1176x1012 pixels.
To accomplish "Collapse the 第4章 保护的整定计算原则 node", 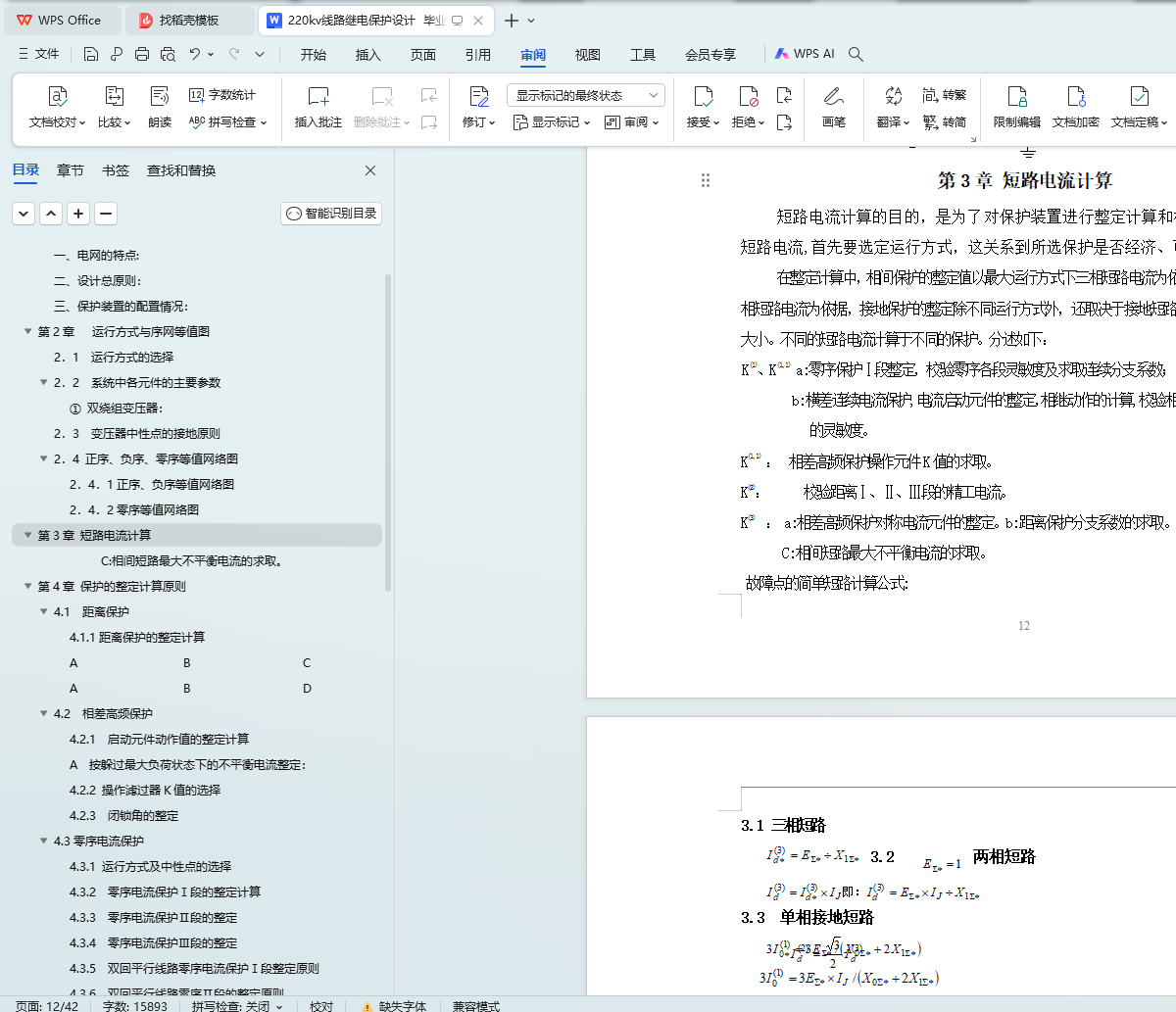I will coord(28,586).
